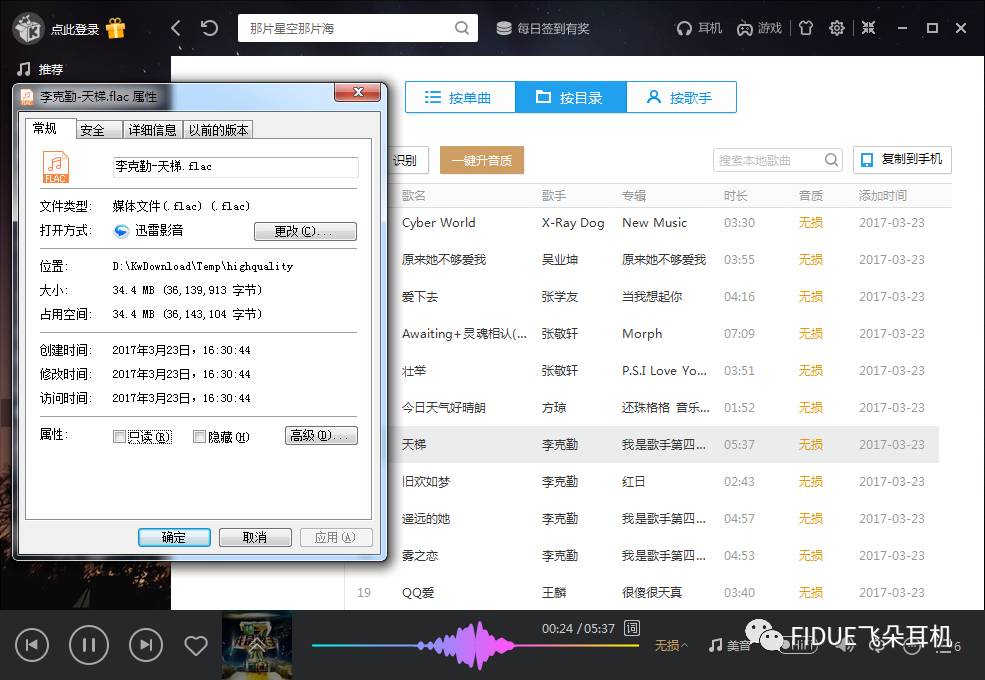Favorite the song with the heart icon
Screen dimensions: 985x680
(x=196, y=645)
